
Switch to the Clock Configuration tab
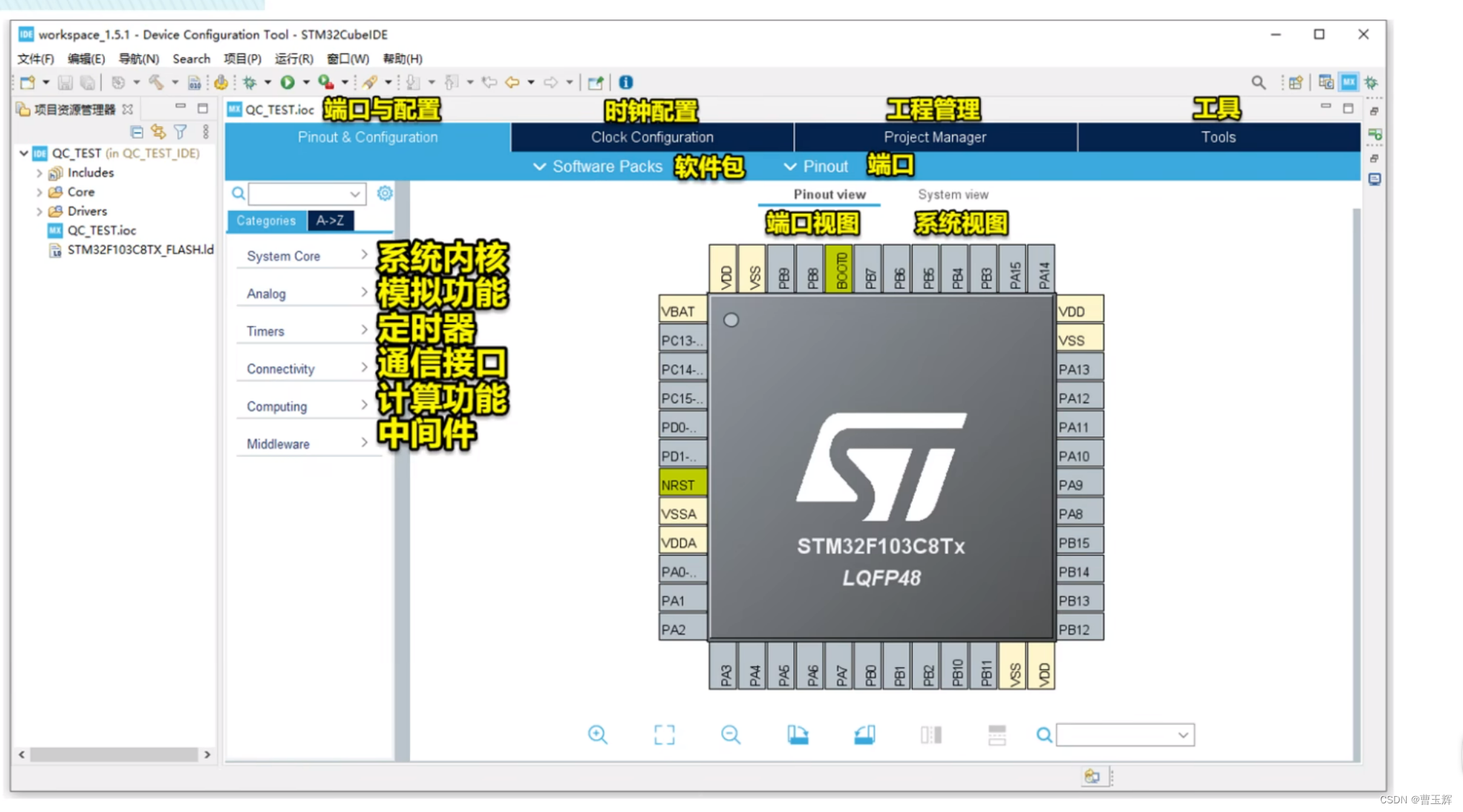[x=652, y=137]
